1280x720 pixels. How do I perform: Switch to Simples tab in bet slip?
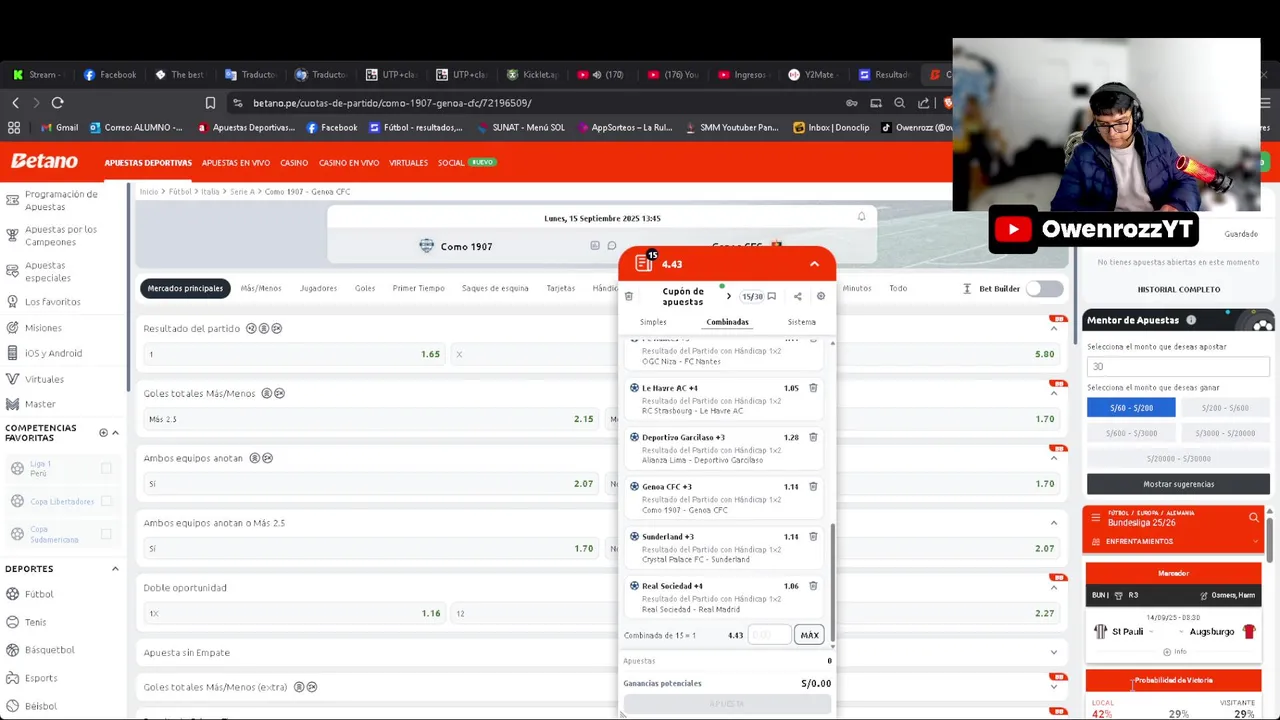653,322
